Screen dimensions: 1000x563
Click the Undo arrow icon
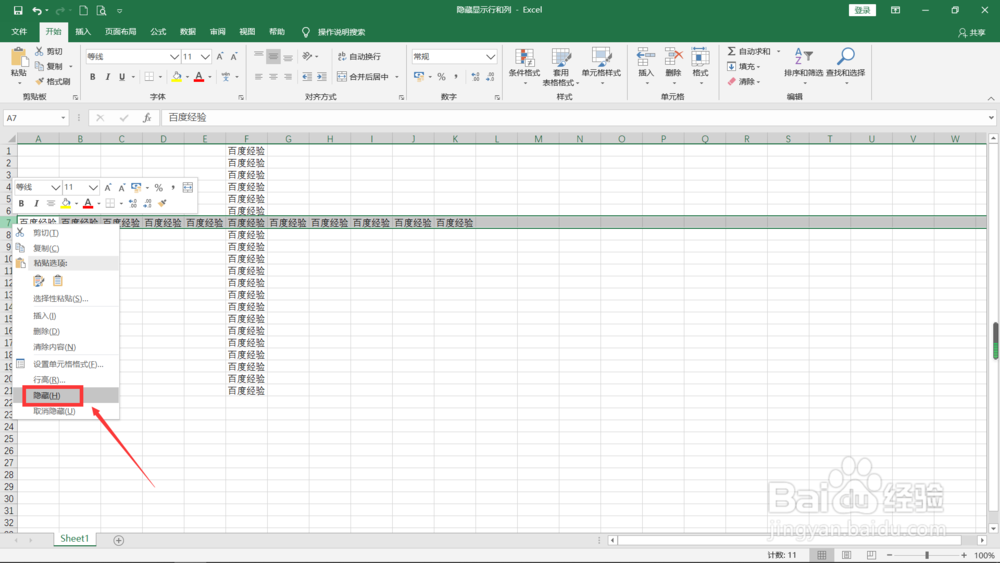tap(37, 10)
